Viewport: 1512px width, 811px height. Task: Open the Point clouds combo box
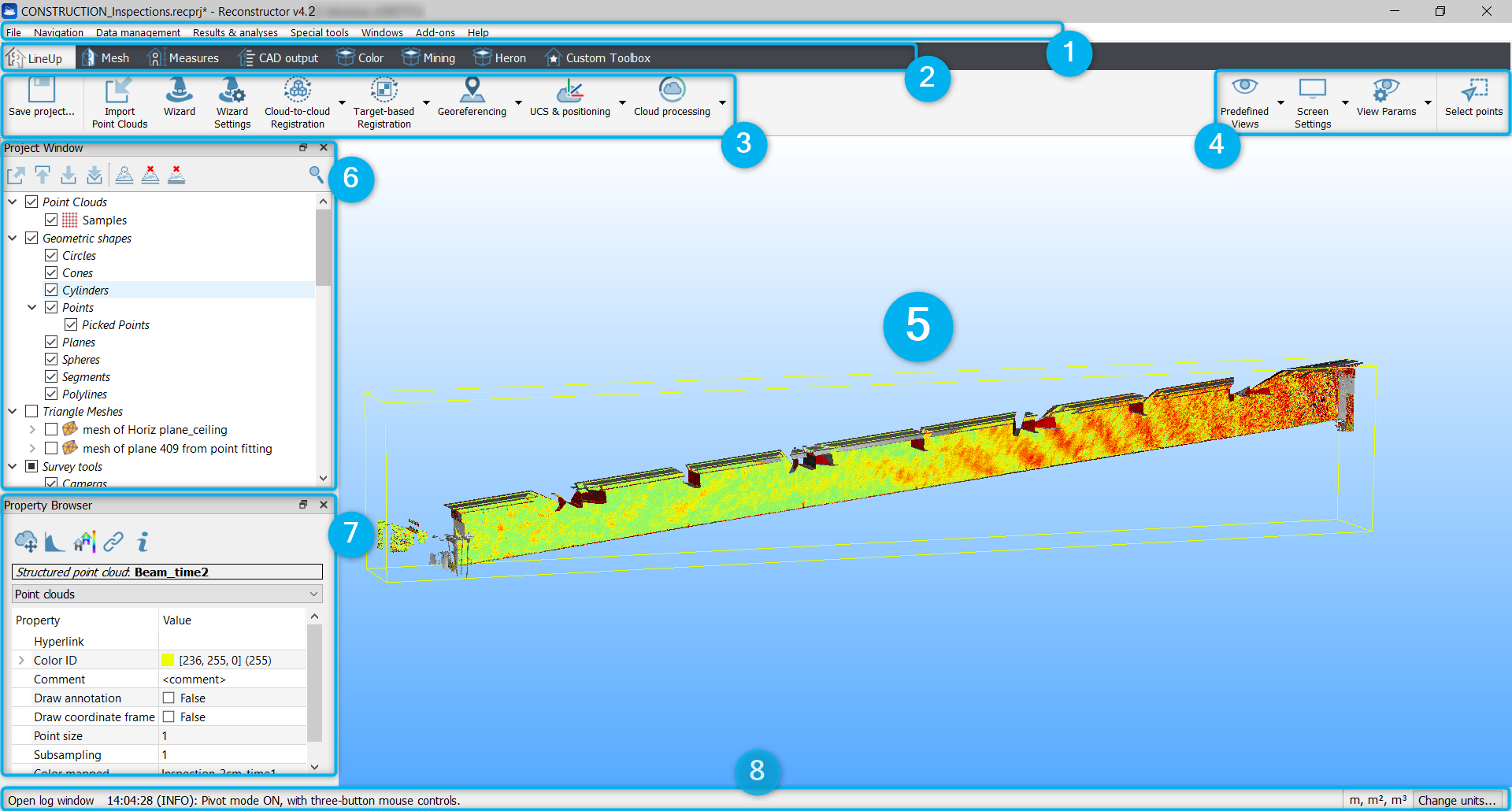(x=167, y=594)
